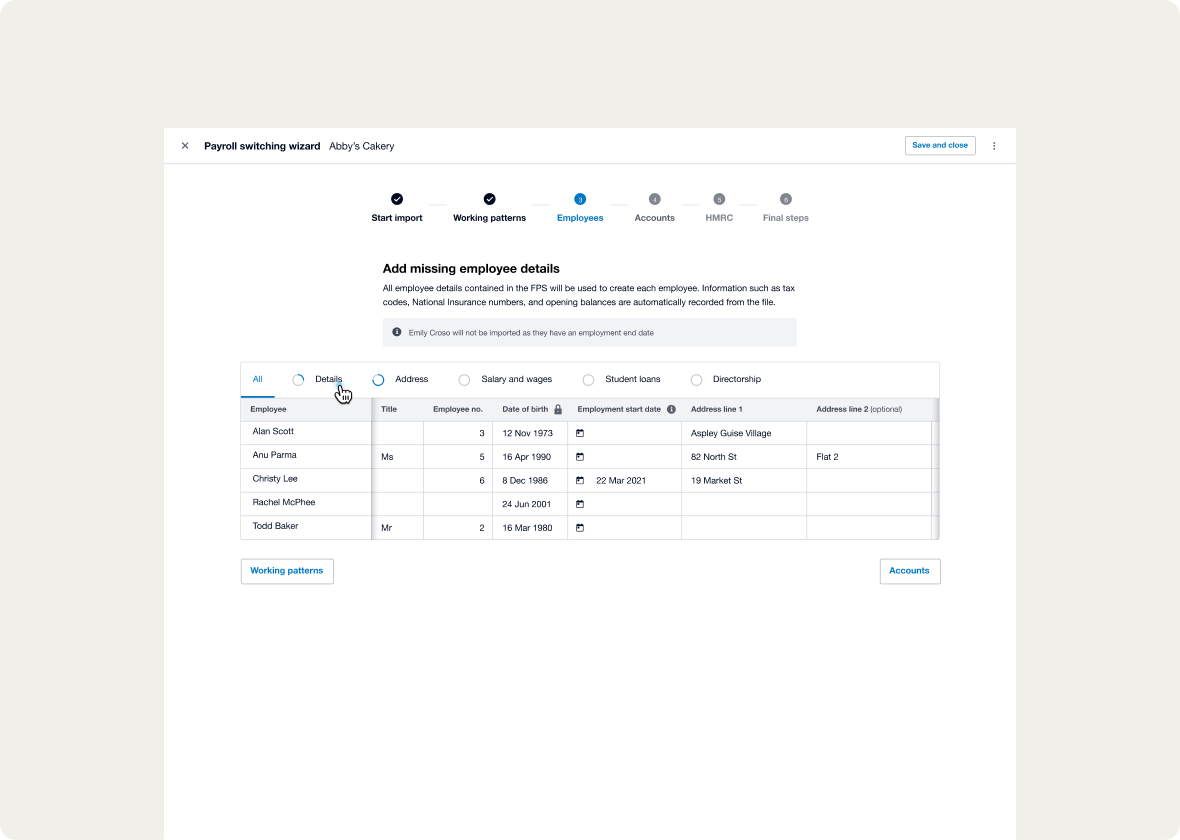The image size is (1180, 840).
Task: Open calendar picker for Anu Parma's start date
Action: [x=580, y=457]
